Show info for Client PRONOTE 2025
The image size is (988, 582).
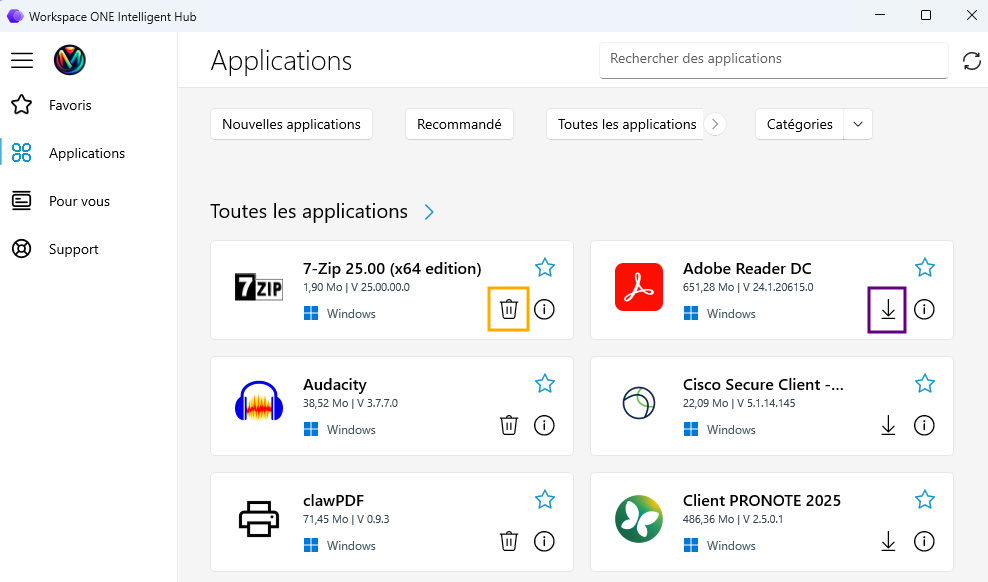(924, 541)
